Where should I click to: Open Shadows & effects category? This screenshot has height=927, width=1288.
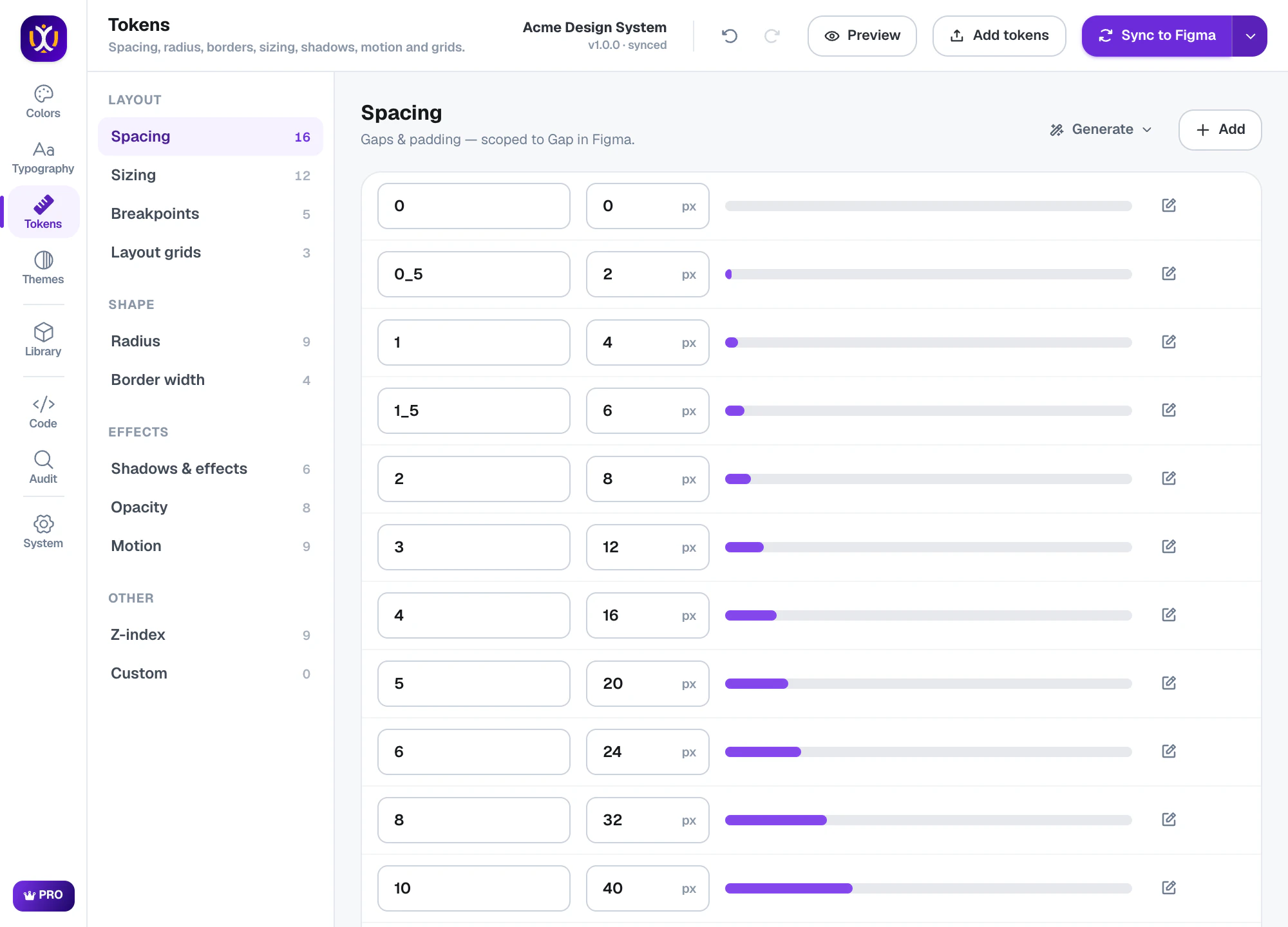coord(211,469)
